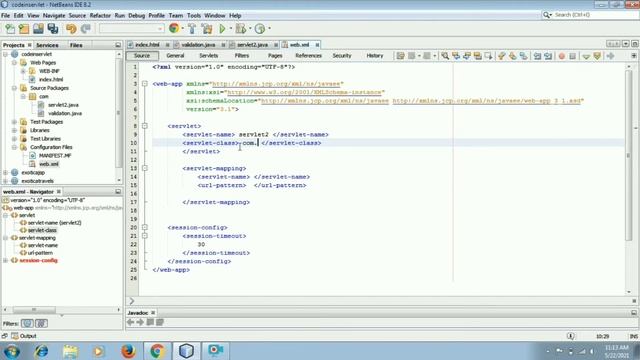640x360 pixels.
Task: Expand the WEB-INF folder node
Action: (x=23, y=71)
